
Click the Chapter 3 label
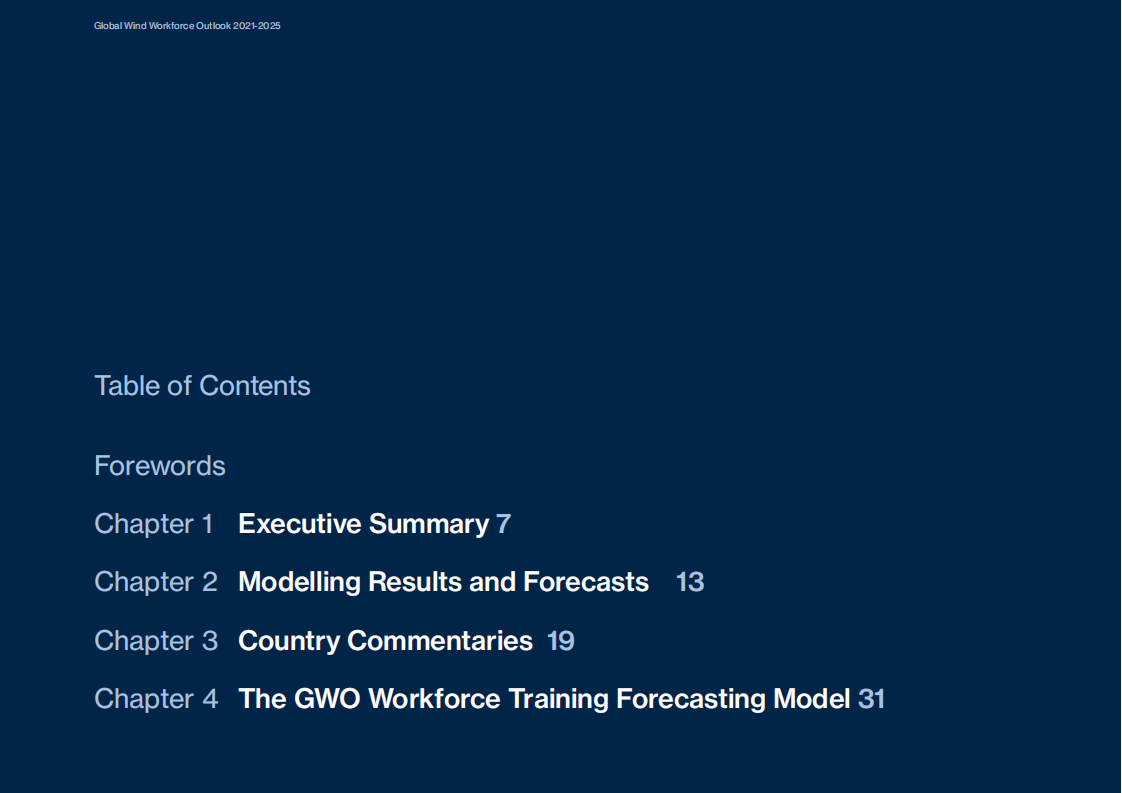pyautogui.click(x=156, y=641)
